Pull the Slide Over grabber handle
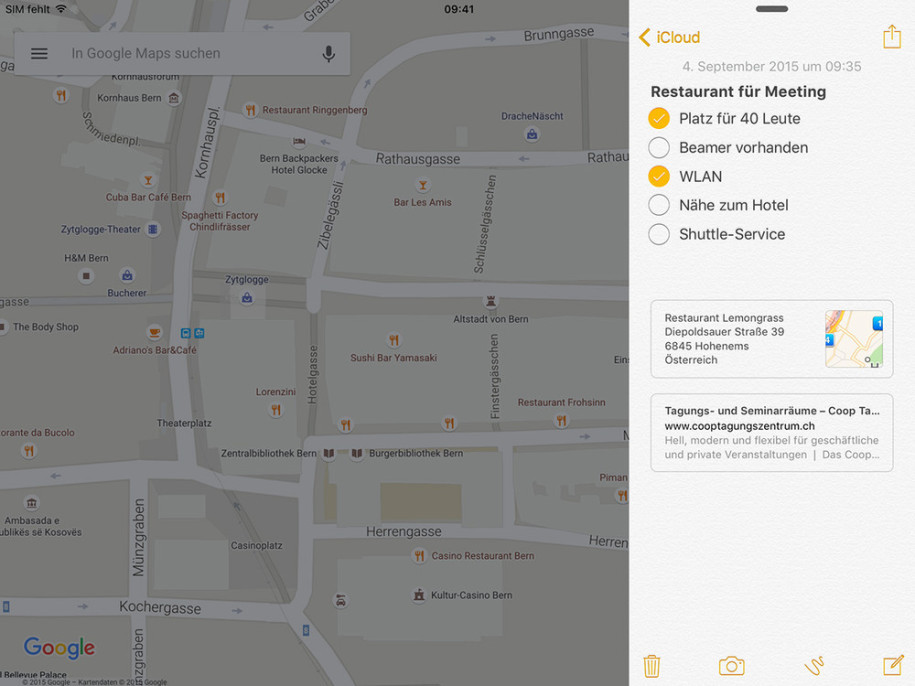This screenshot has width=915, height=686. (771, 9)
